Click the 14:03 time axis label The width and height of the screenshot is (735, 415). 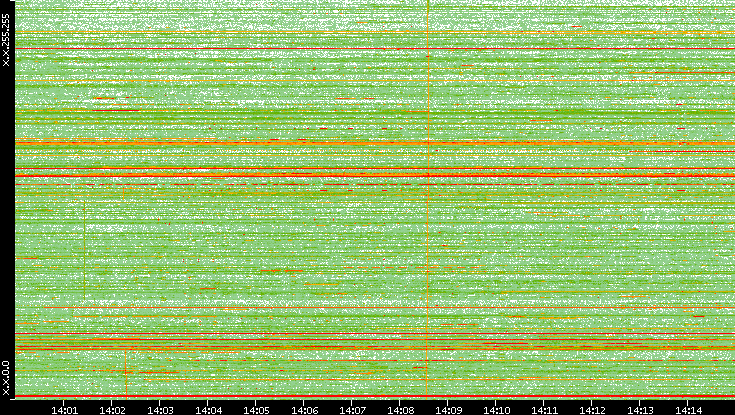(x=160, y=410)
